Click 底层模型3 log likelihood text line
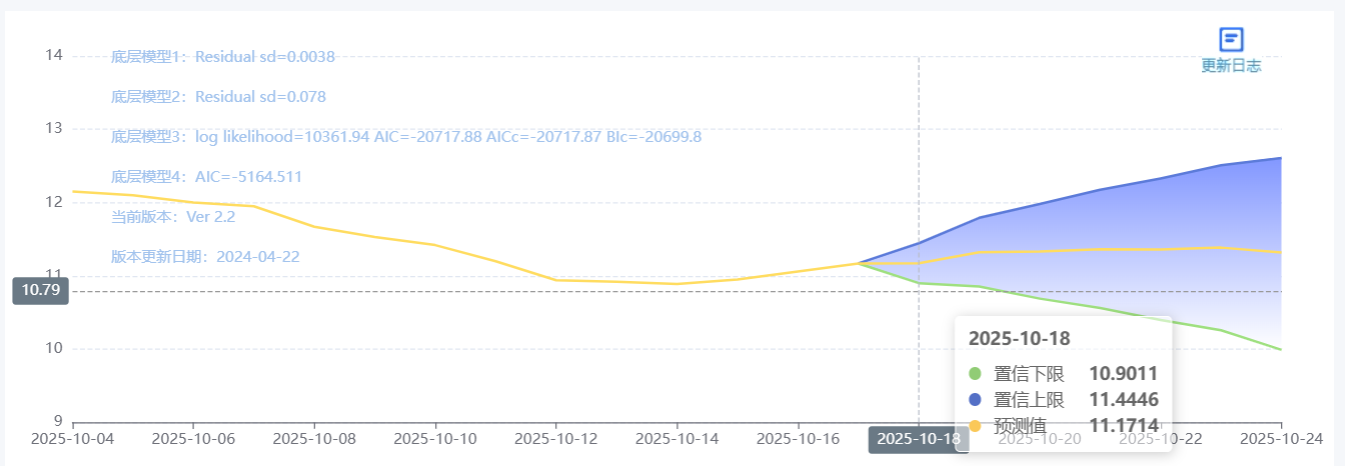The image size is (1345, 466). point(406,136)
